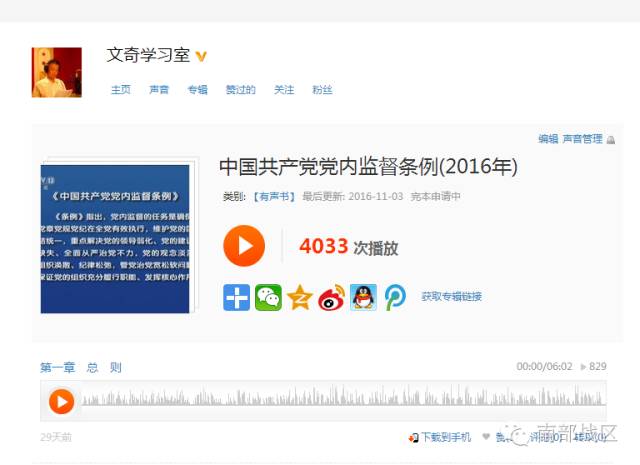Share to QQ penguin icon
The width and height of the screenshot is (640, 465).
(x=363, y=298)
